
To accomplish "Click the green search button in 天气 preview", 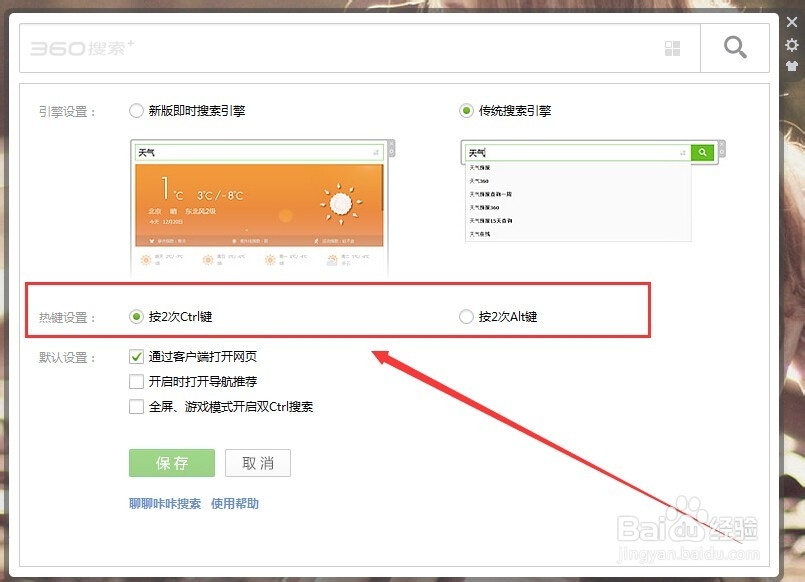I will point(701,152).
